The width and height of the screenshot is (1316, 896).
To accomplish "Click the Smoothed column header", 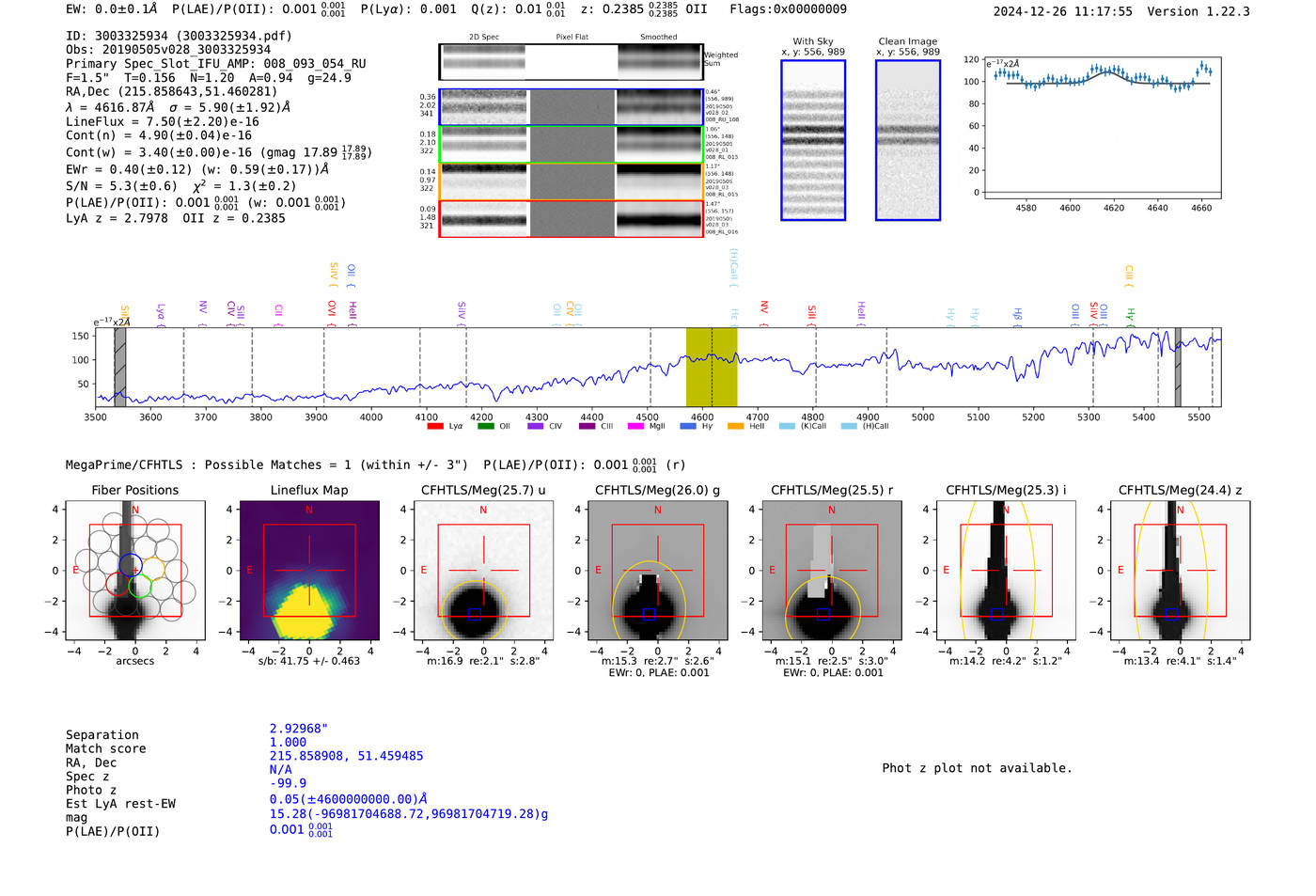I will click(x=659, y=38).
